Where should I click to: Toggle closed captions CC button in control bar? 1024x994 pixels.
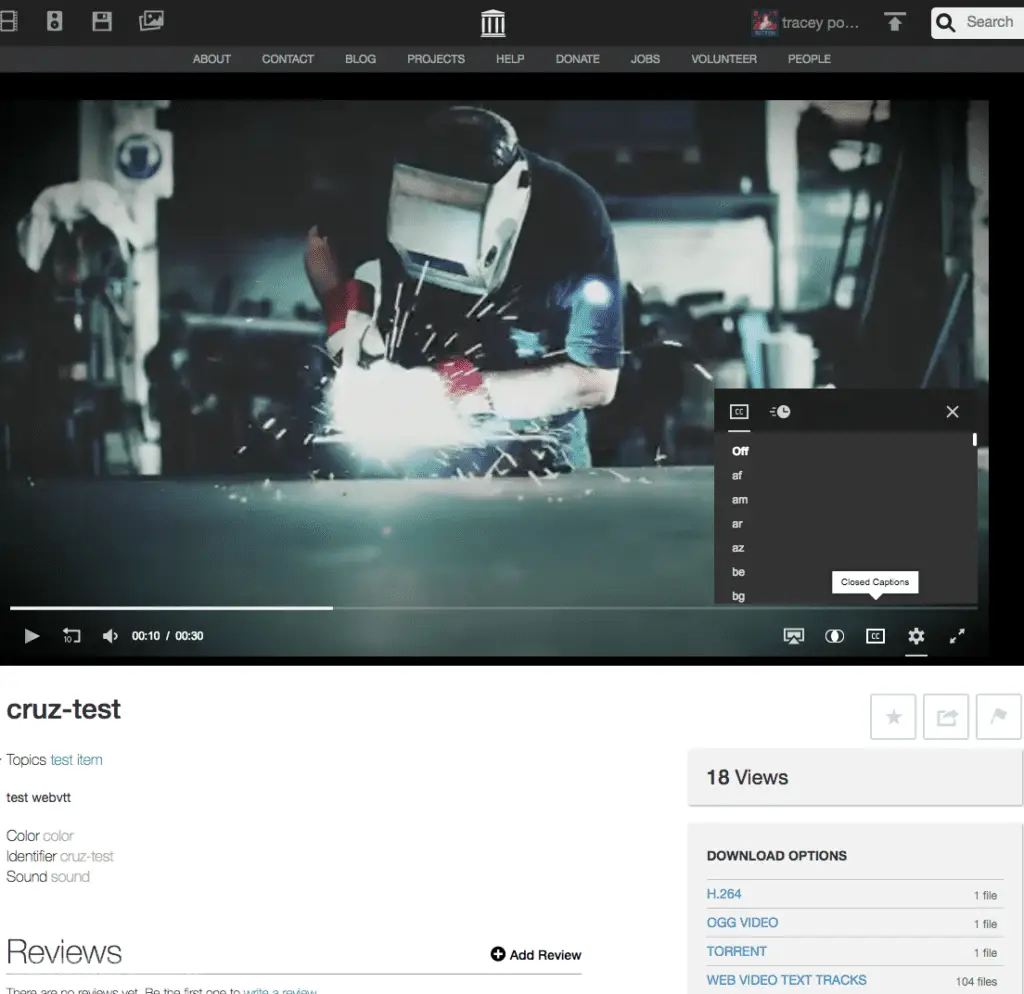(x=875, y=636)
